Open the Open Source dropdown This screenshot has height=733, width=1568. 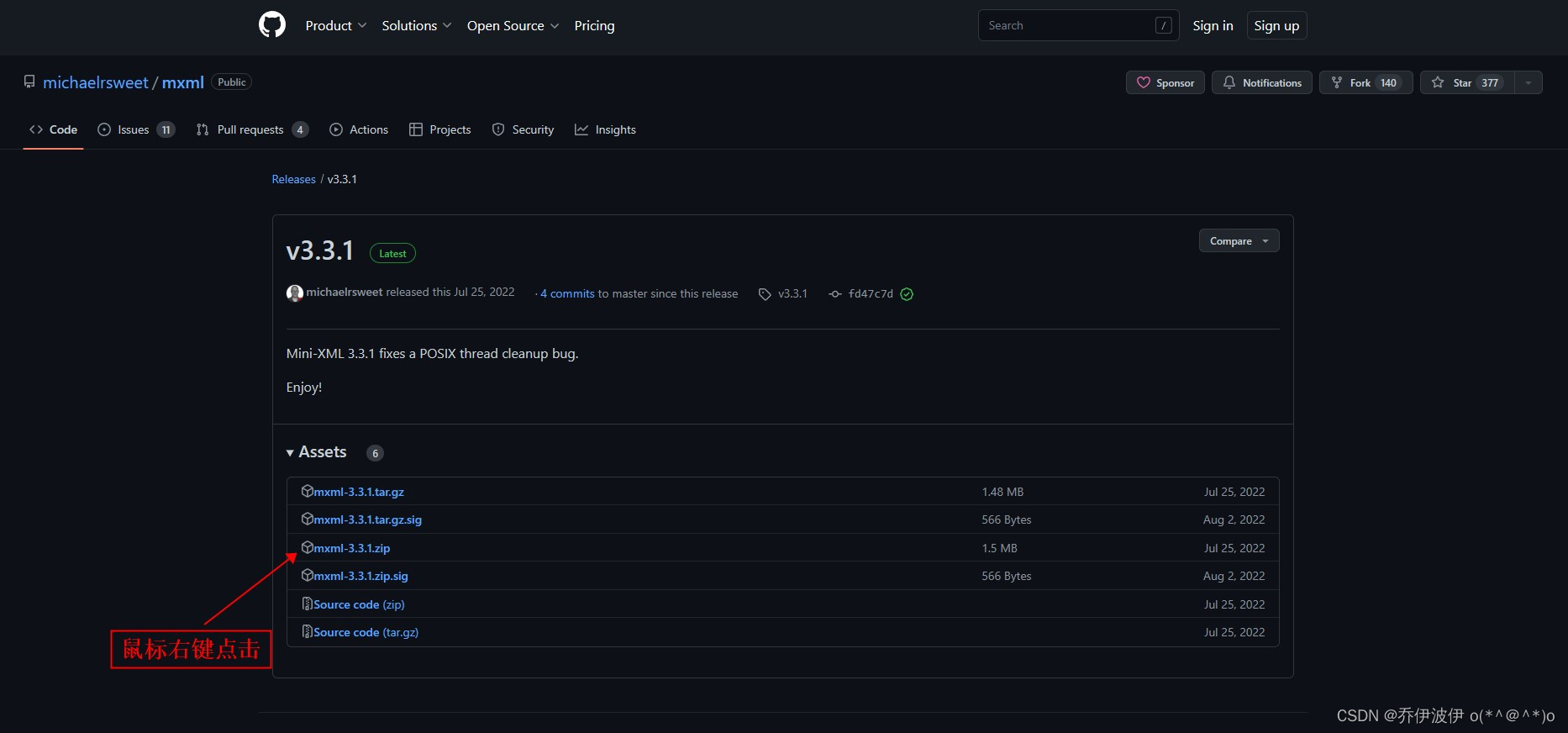coord(513,26)
